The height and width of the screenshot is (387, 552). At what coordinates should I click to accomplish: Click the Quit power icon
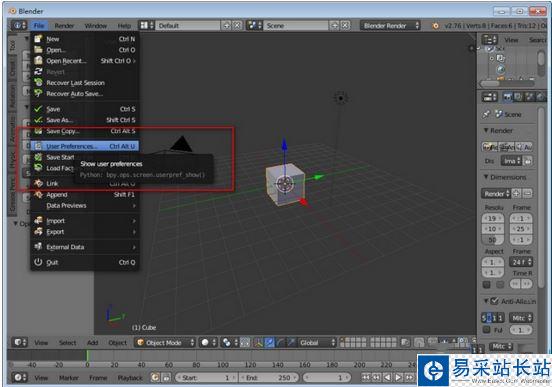tap(38, 262)
